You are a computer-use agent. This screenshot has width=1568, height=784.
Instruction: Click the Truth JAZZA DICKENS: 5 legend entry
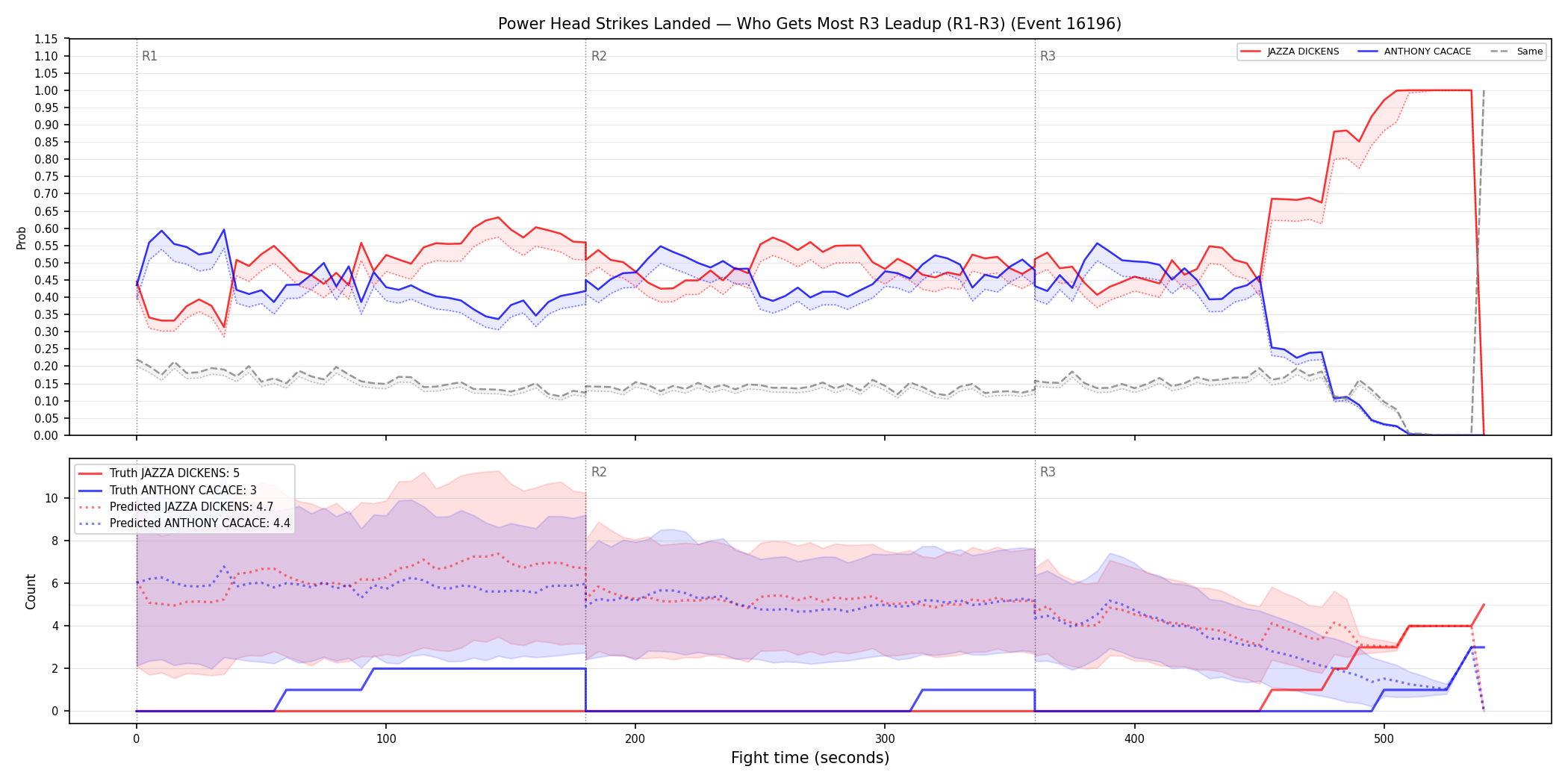click(159, 473)
